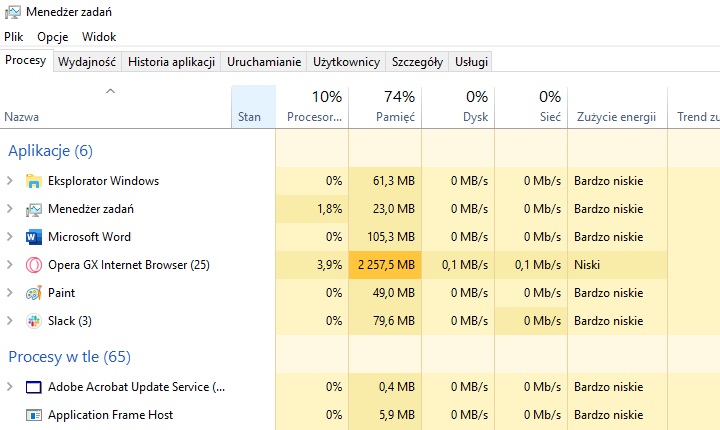
Task: Click the Menedżer zadań process row icon
Action: pyautogui.click(x=34, y=209)
